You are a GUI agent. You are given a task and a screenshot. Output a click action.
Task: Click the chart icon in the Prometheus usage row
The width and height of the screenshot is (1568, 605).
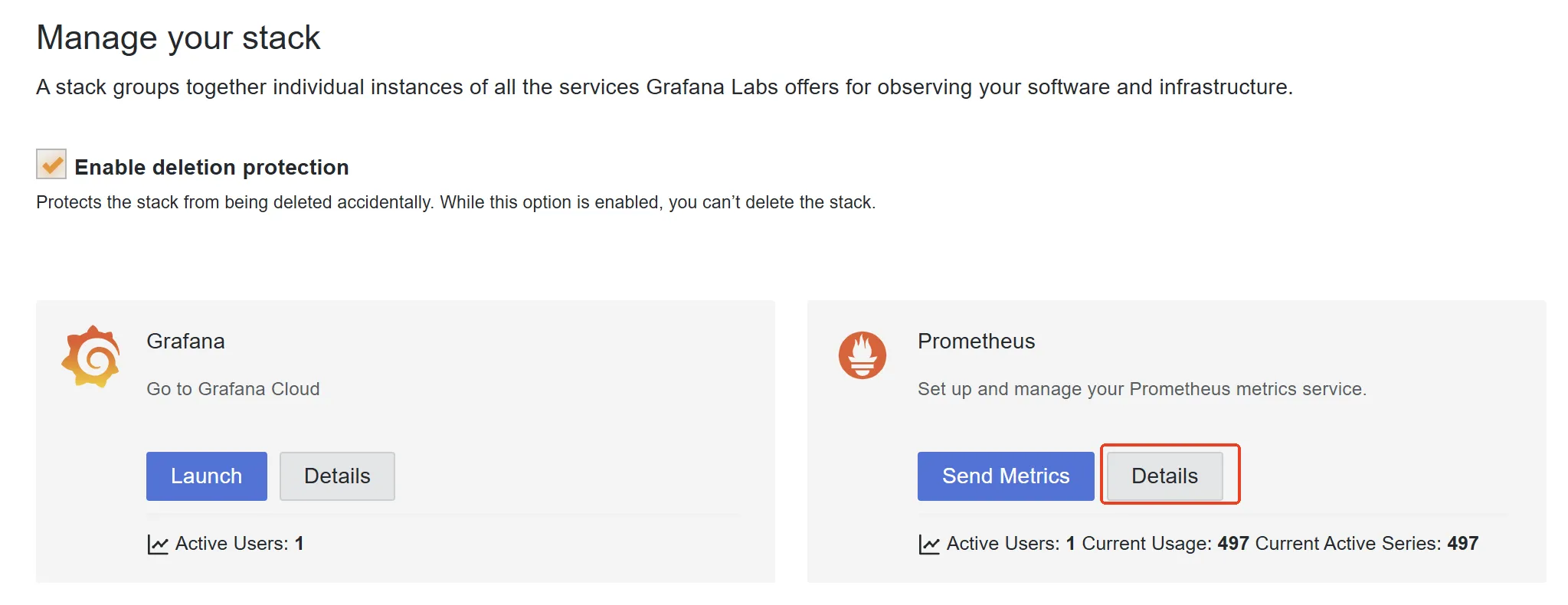928,544
